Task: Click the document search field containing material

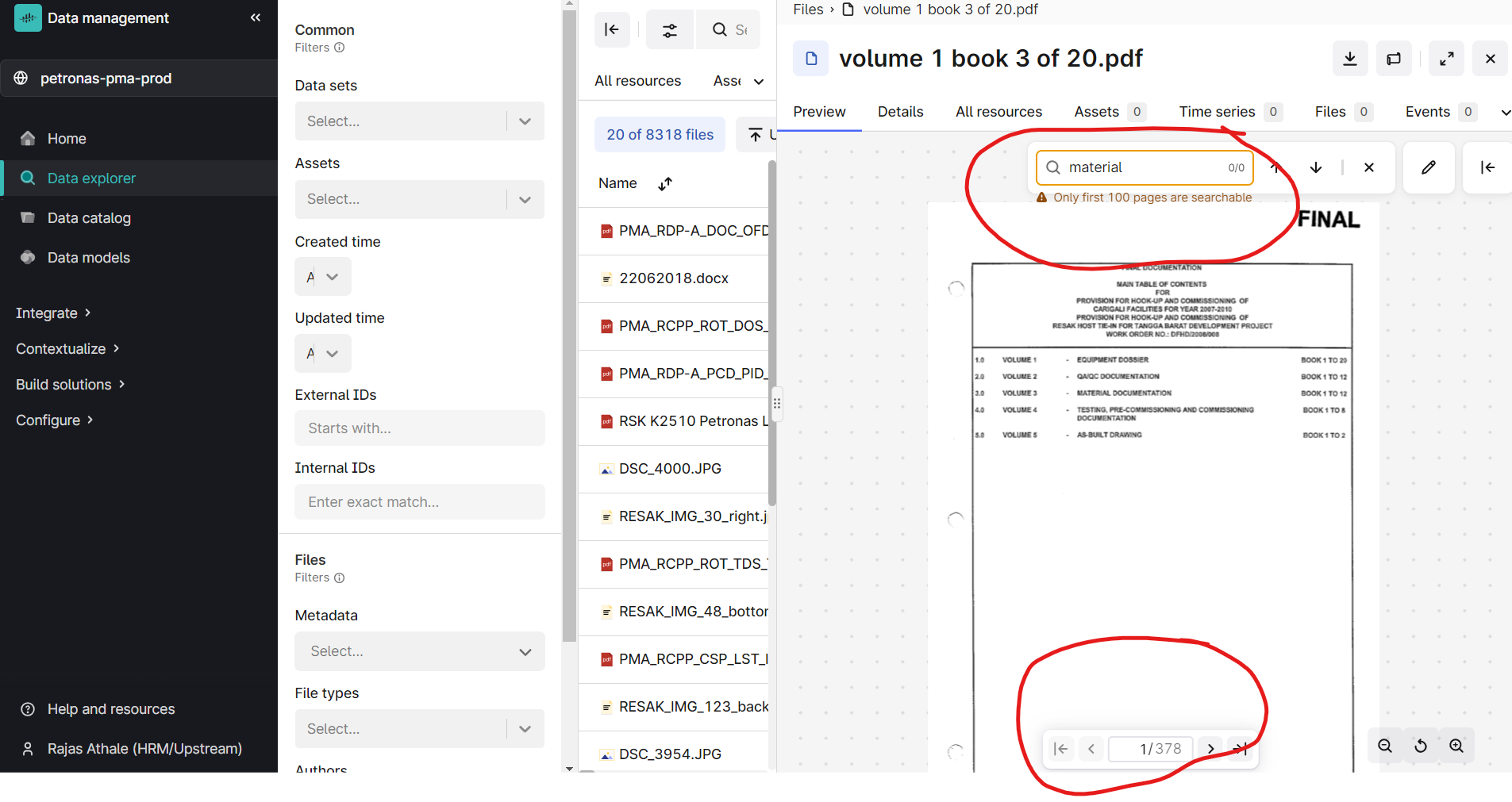Action: pos(1144,167)
